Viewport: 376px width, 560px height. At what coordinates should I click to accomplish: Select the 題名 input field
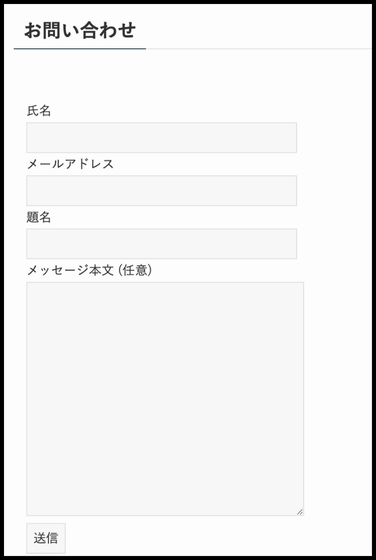[161, 244]
